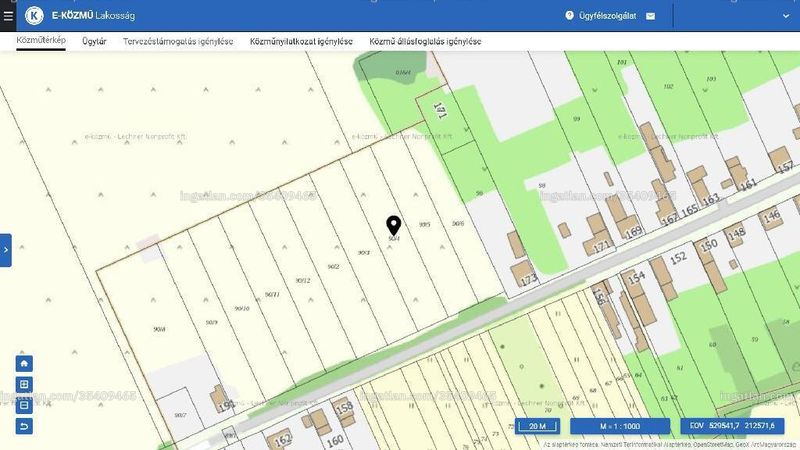Select parcel 90/5 on the map
Viewport: 800px width, 450px height.
tap(424, 224)
